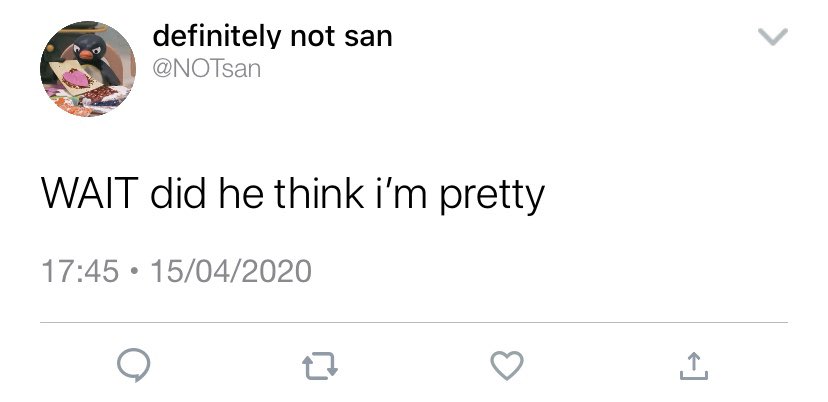
Task: View Pingu avatar of @NOTsan
Action: coord(88,69)
